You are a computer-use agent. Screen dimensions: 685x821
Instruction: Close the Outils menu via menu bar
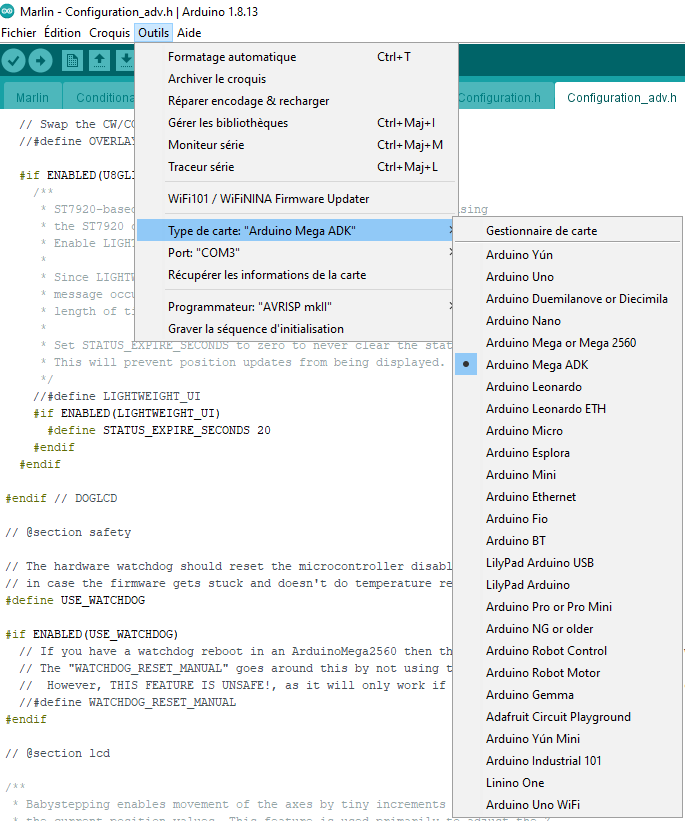[153, 33]
